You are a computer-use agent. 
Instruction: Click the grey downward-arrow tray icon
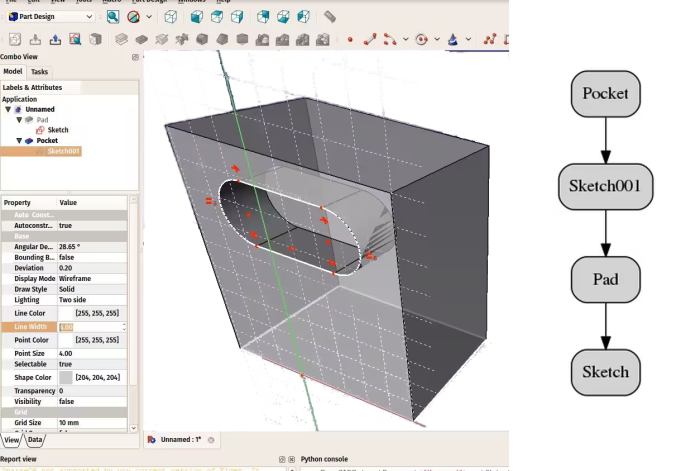35,39
